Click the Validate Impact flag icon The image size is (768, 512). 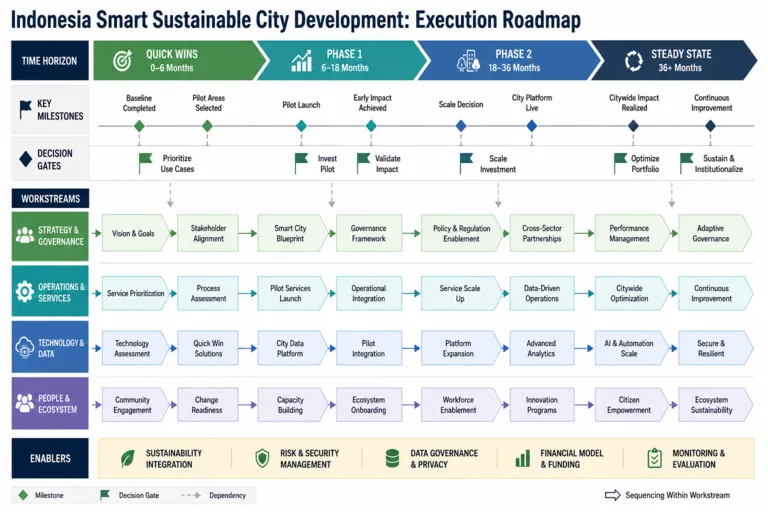click(x=363, y=163)
